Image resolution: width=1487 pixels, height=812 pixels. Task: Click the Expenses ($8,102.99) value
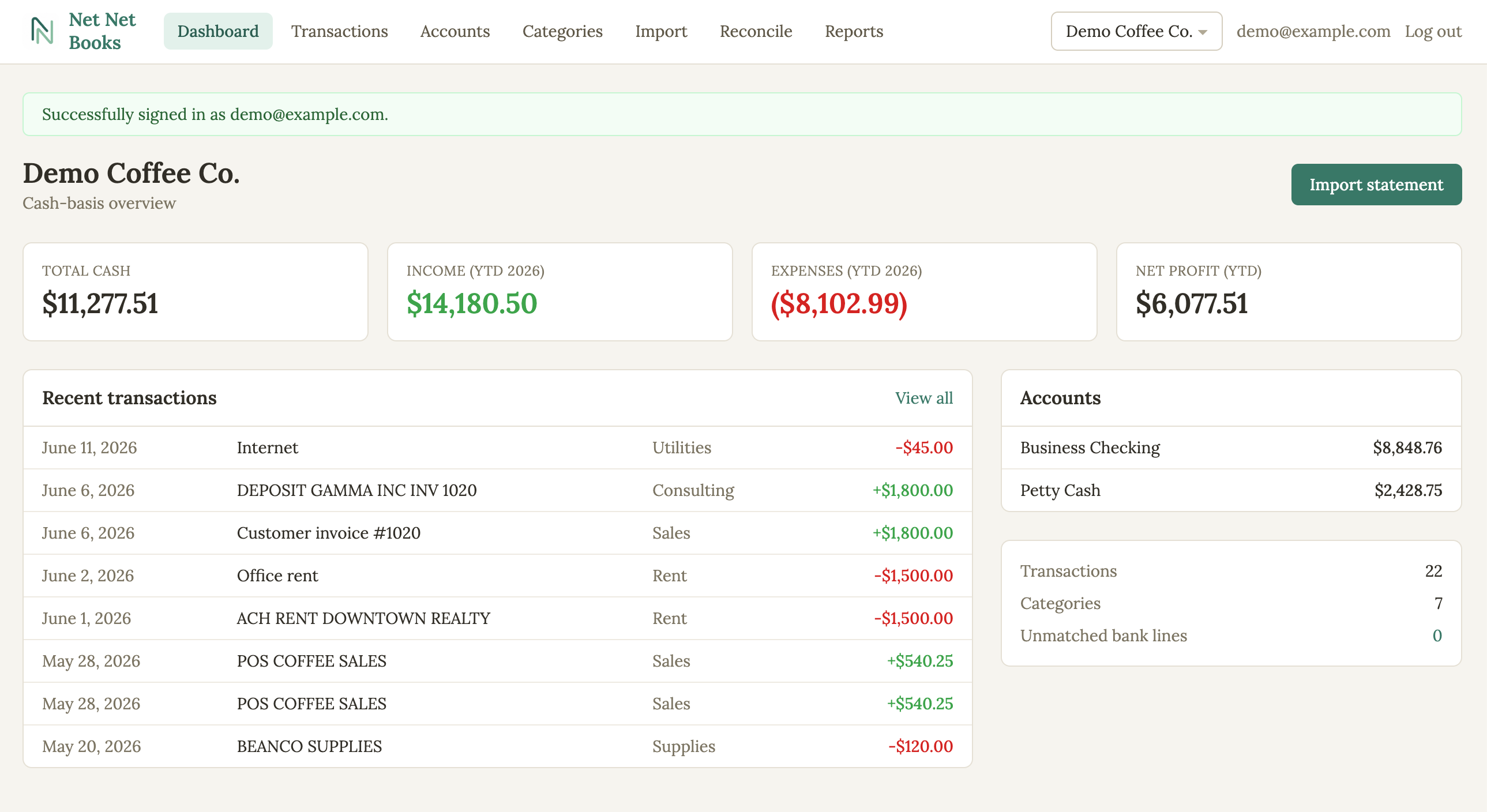point(839,304)
